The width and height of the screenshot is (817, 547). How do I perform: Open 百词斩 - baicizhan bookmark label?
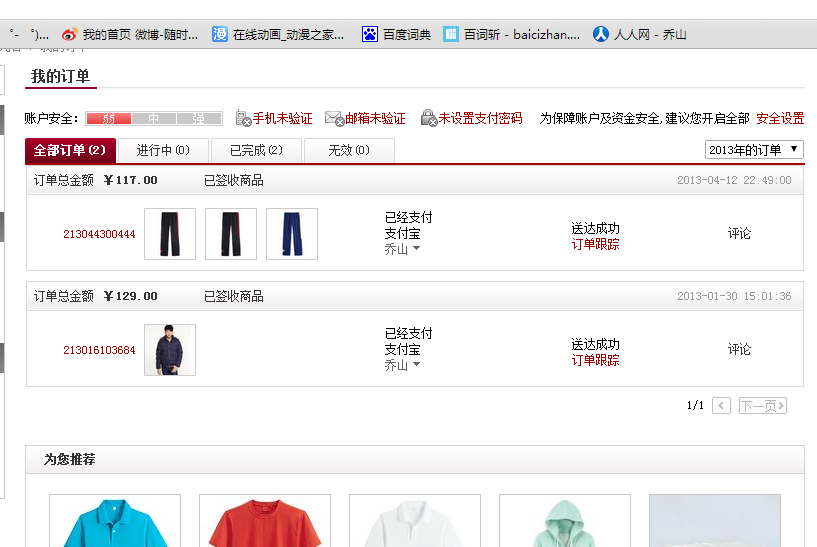pyautogui.click(x=522, y=34)
